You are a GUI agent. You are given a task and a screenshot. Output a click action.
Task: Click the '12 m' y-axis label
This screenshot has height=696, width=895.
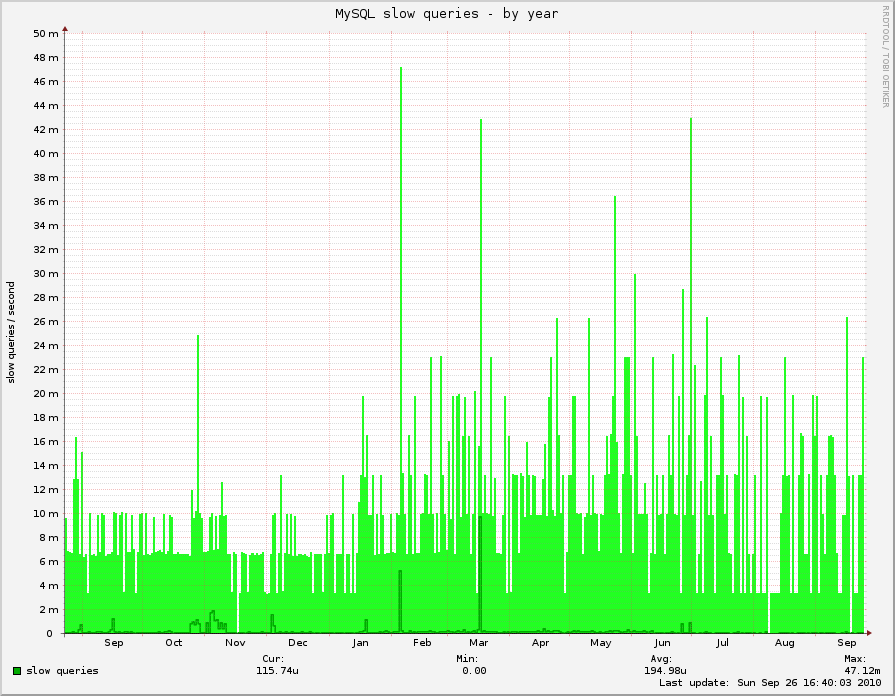(x=46, y=489)
